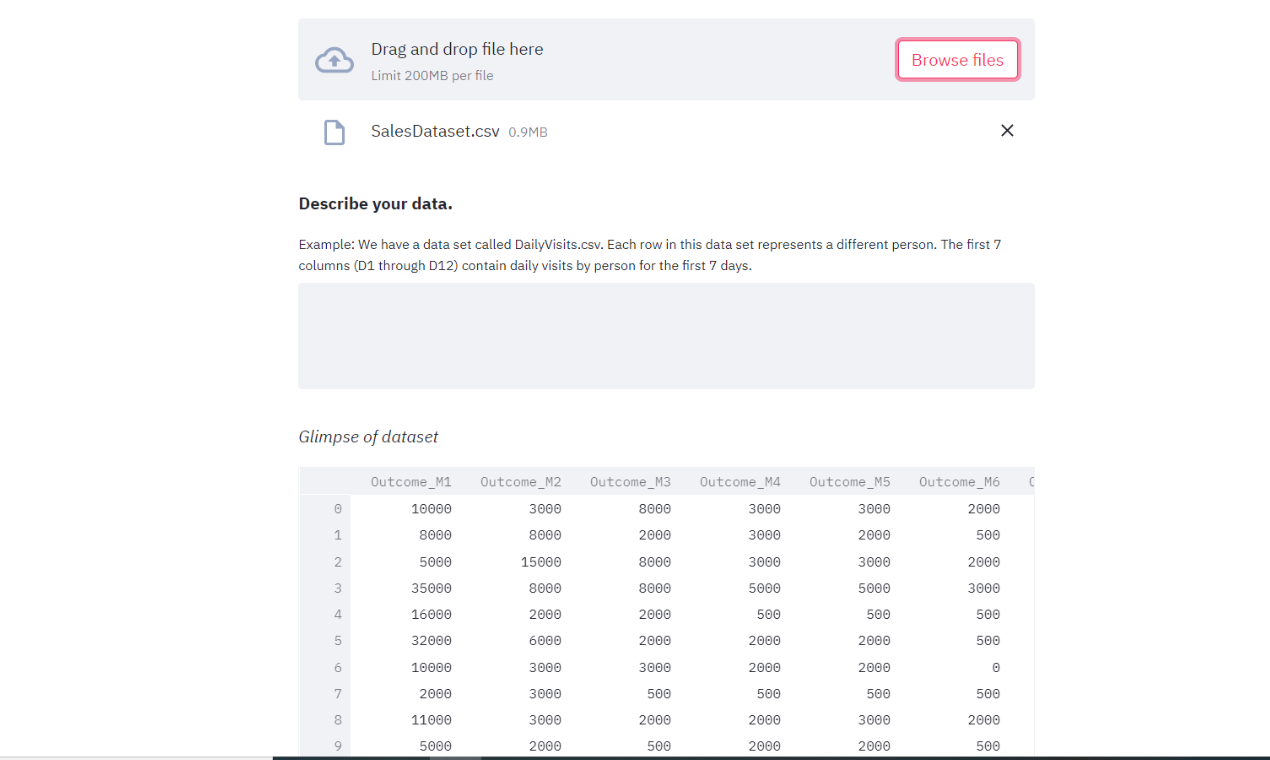
Task: Focus the Describe your data text area
Action: (666, 336)
